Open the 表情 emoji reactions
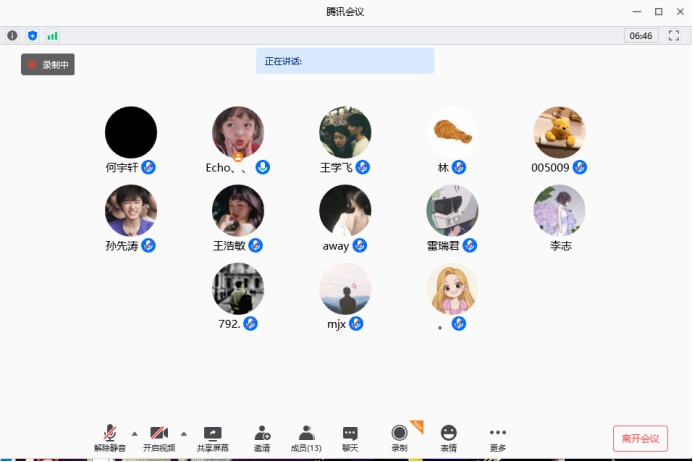 click(x=449, y=438)
